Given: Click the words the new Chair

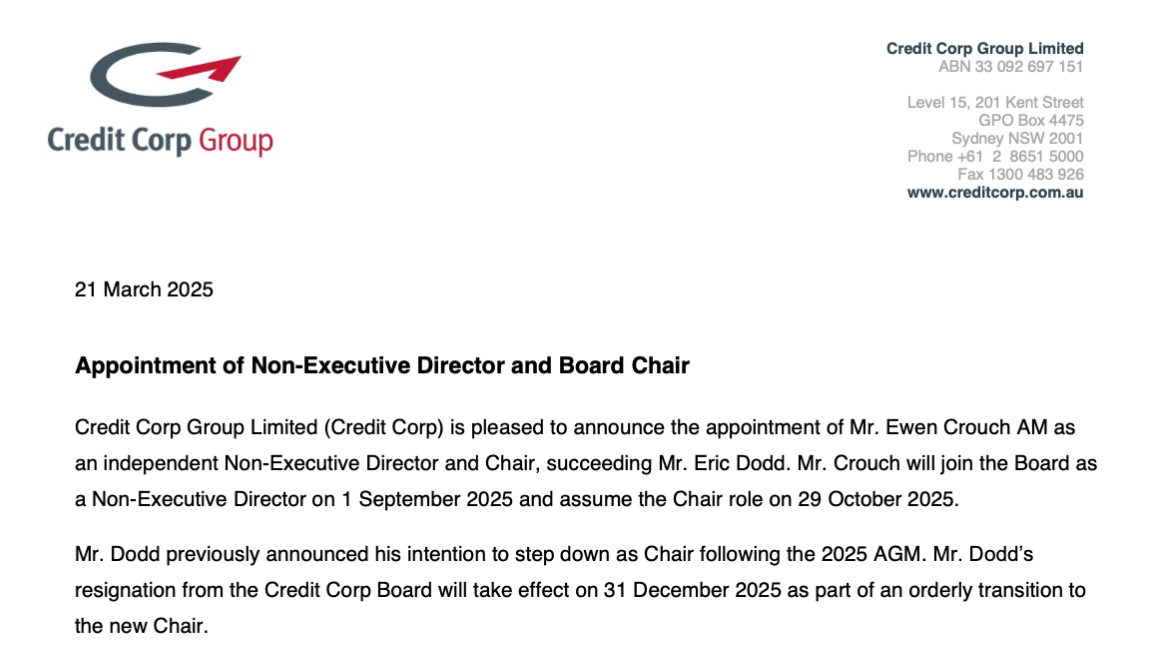Looking at the screenshot, I should [140, 626].
